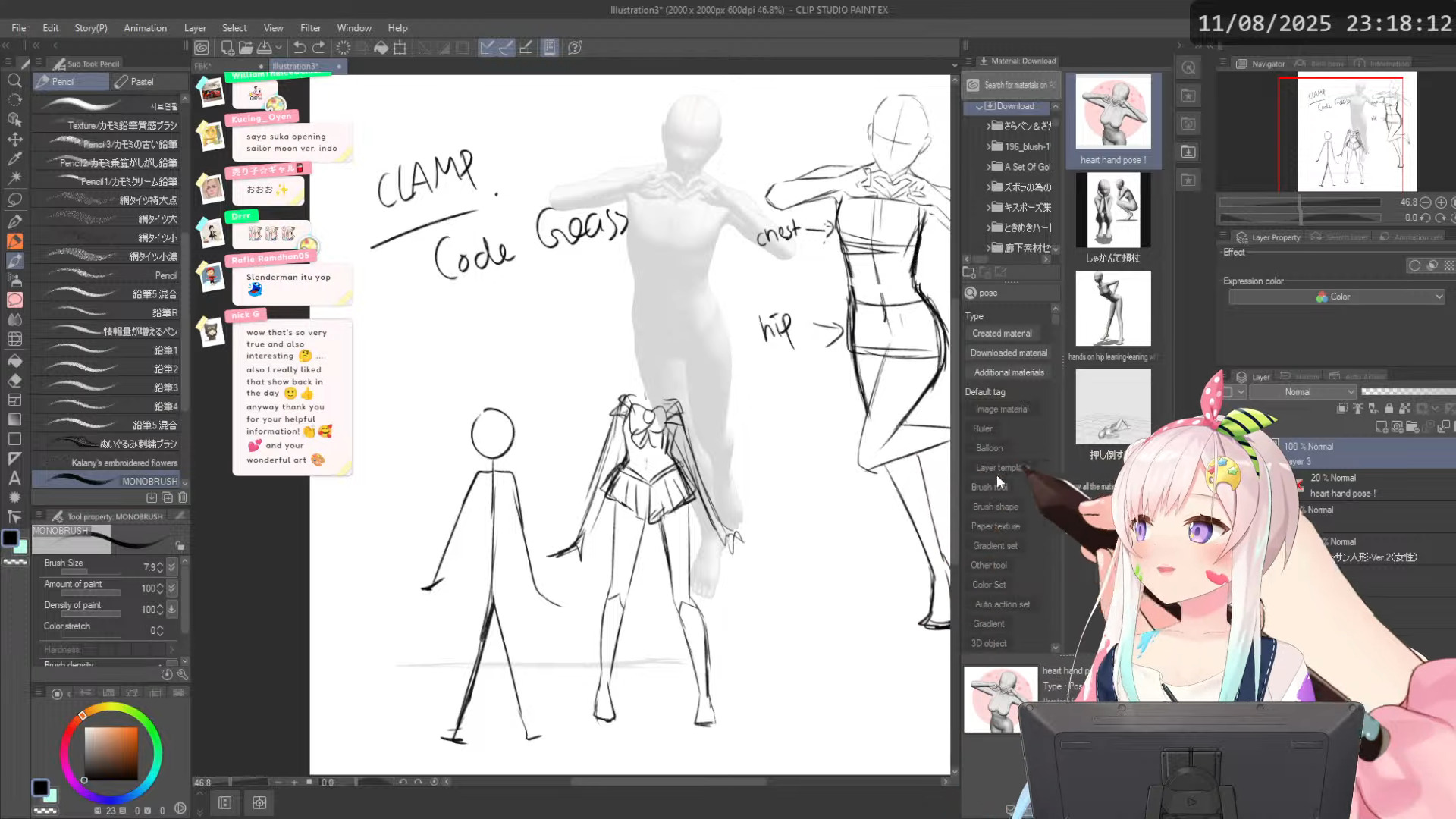Viewport: 1456px width, 819px height.
Task: Open the Animation menu
Action: pos(145,28)
